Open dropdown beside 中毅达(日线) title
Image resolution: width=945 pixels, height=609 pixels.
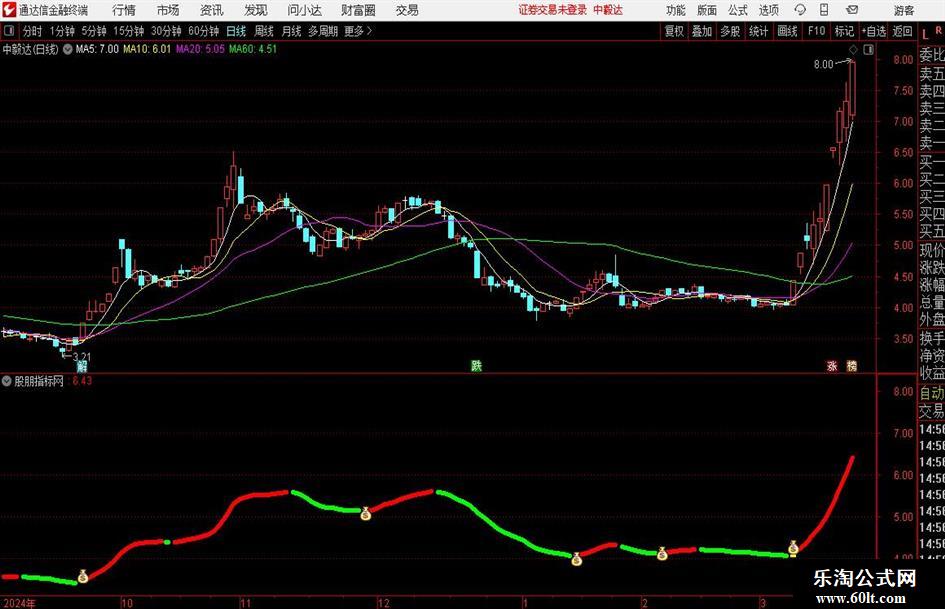coord(67,49)
